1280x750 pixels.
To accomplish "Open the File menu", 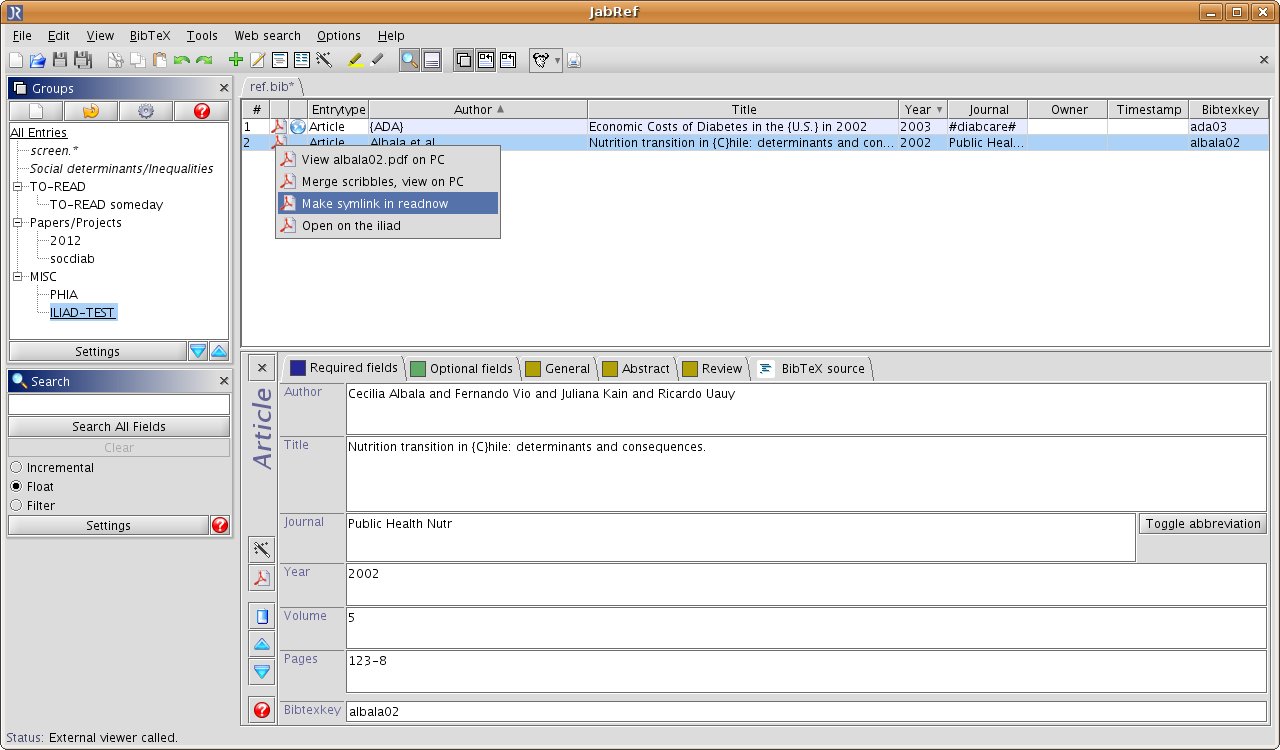I will tap(22, 36).
